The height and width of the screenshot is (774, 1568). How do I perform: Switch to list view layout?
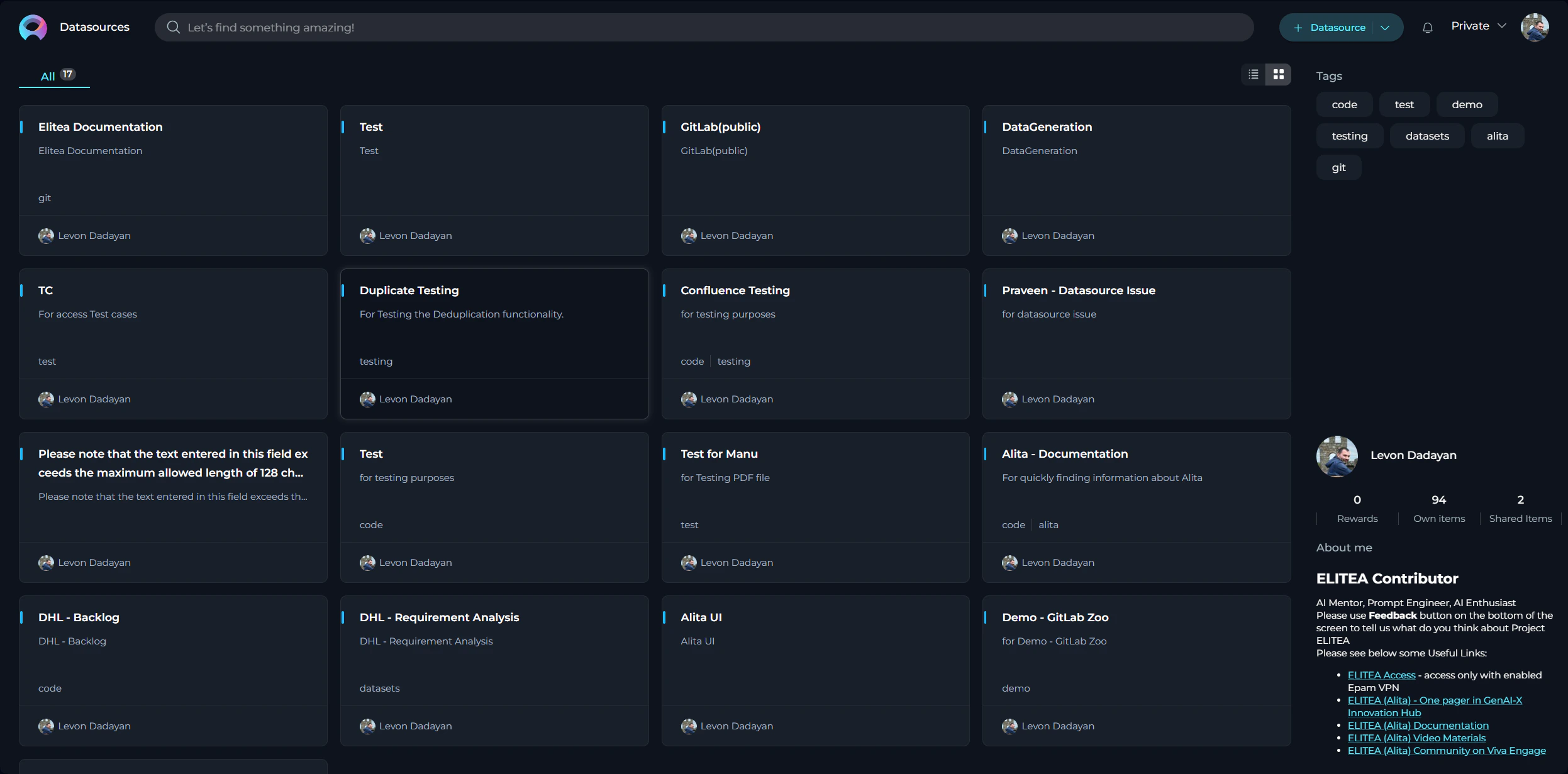(x=1252, y=74)
